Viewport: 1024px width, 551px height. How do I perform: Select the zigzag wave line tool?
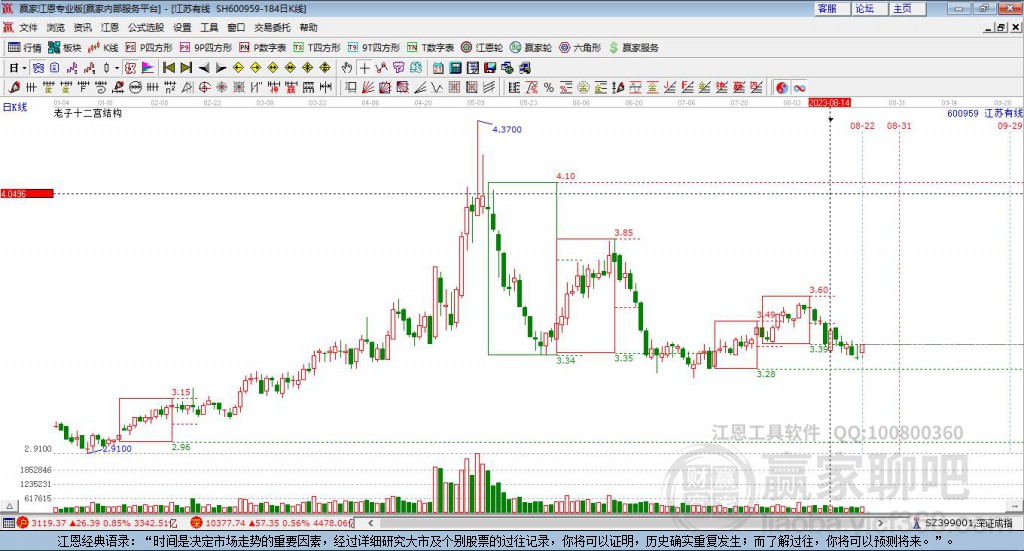(x=436, y=87)
